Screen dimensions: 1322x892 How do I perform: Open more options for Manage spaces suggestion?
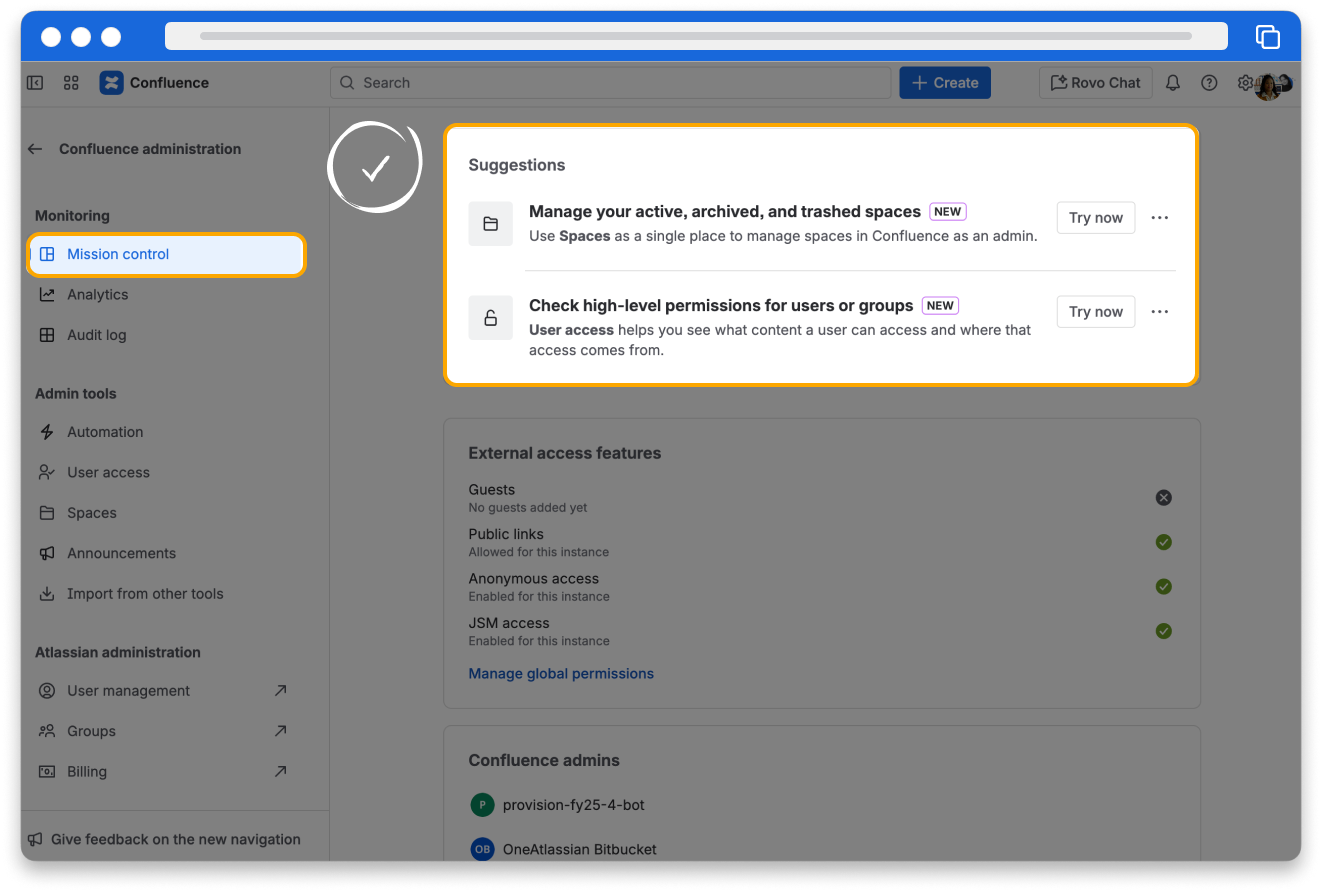tap(1159, 218)
